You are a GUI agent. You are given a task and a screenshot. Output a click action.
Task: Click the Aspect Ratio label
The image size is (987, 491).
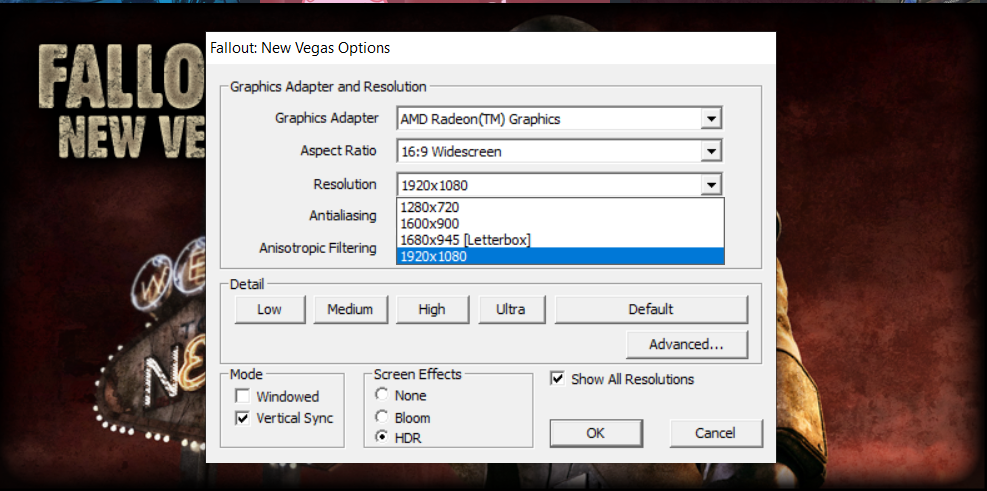[x=338, y=150]
